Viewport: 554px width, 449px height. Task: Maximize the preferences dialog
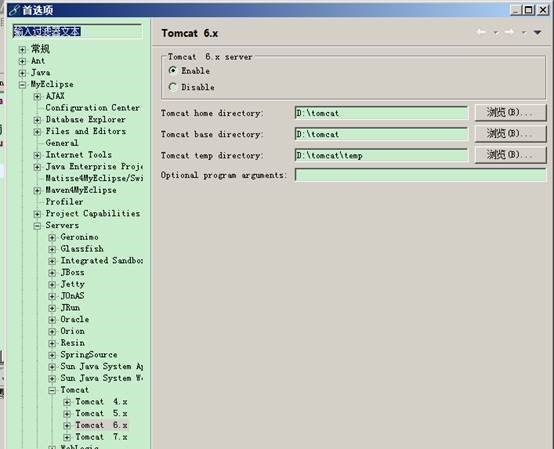coord(529,10)
